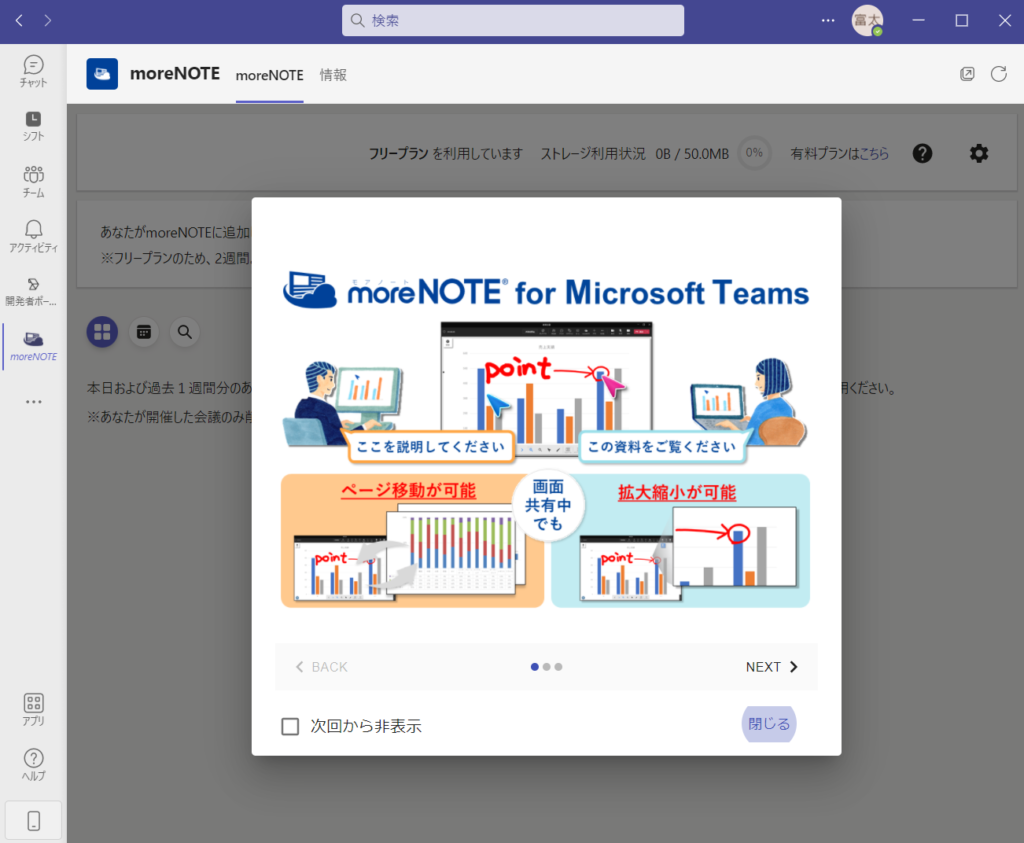
Task: Reload the moreNOTE tab
Action: 999,74
